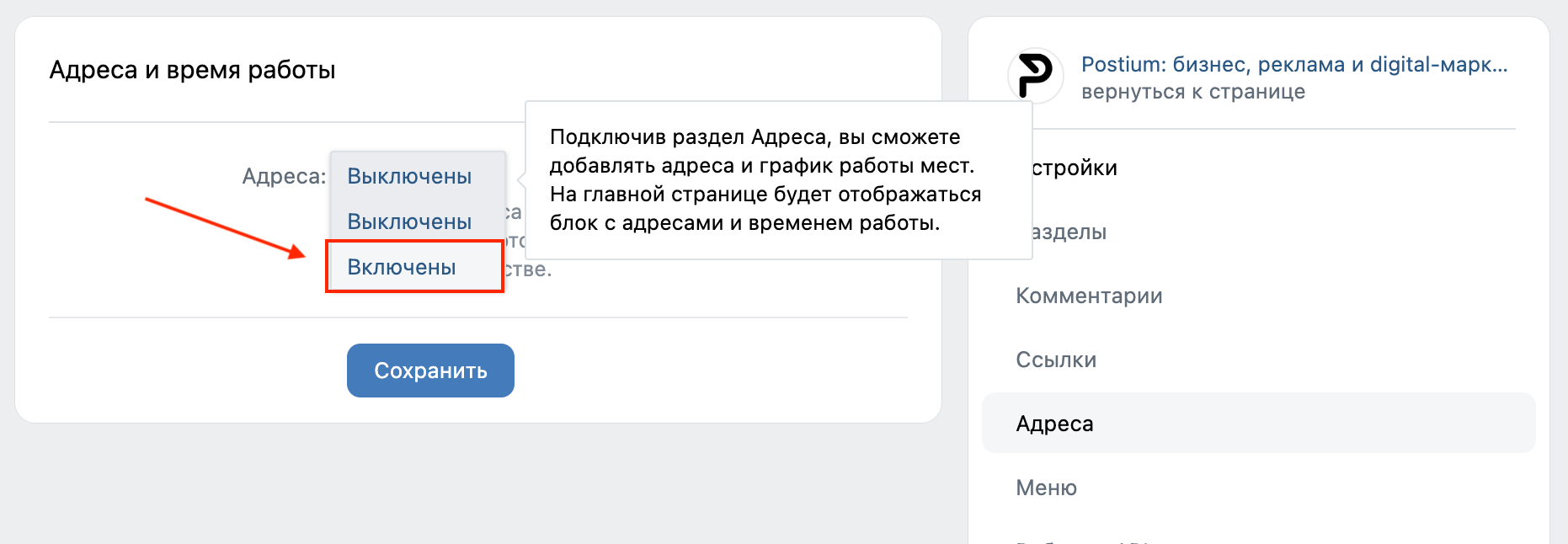Open the Postium community title link
The height and width of the screenshot is (544, 1568).
click(1293, 64)
